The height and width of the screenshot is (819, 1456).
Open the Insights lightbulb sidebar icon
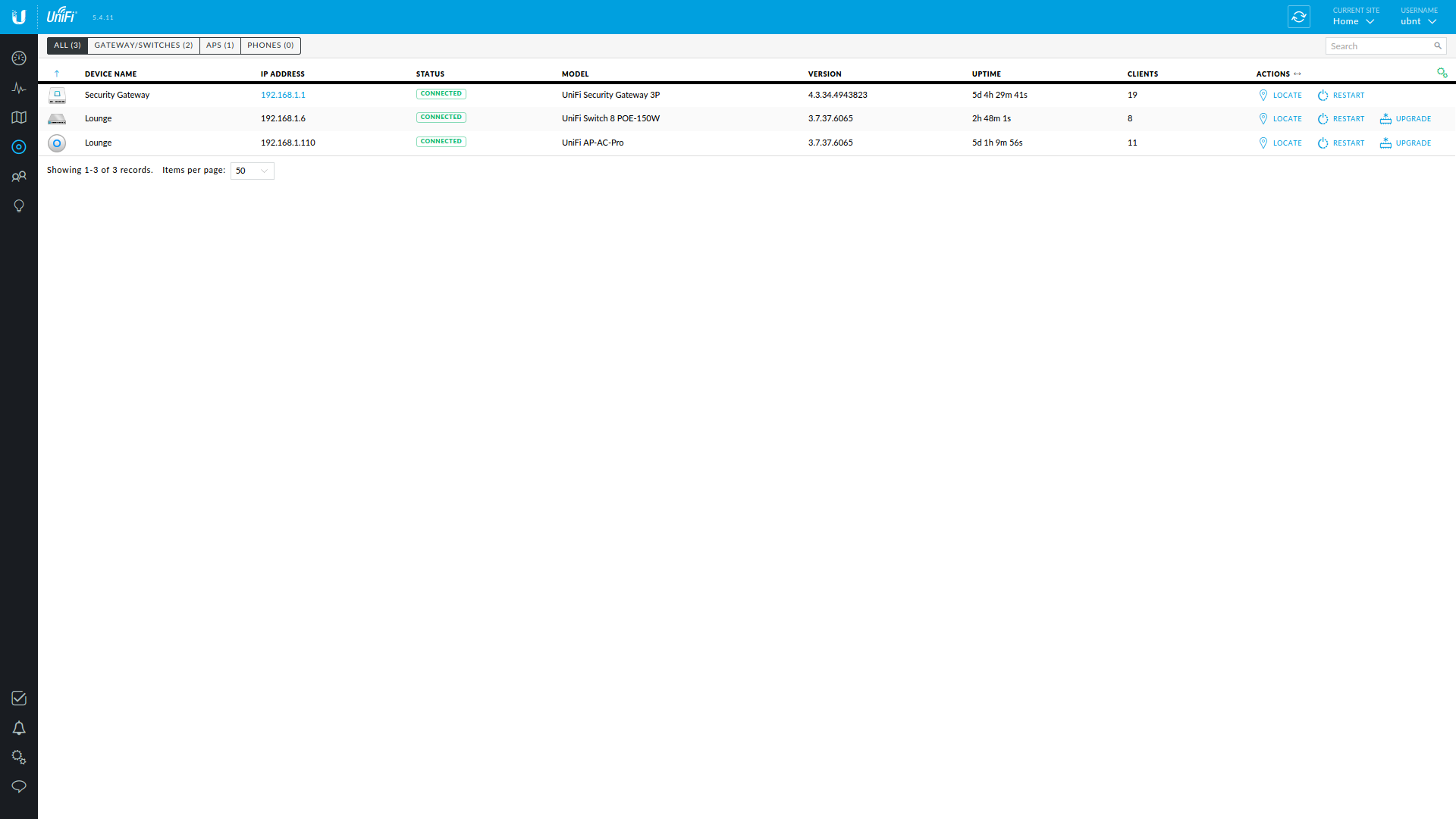[19, 206]
